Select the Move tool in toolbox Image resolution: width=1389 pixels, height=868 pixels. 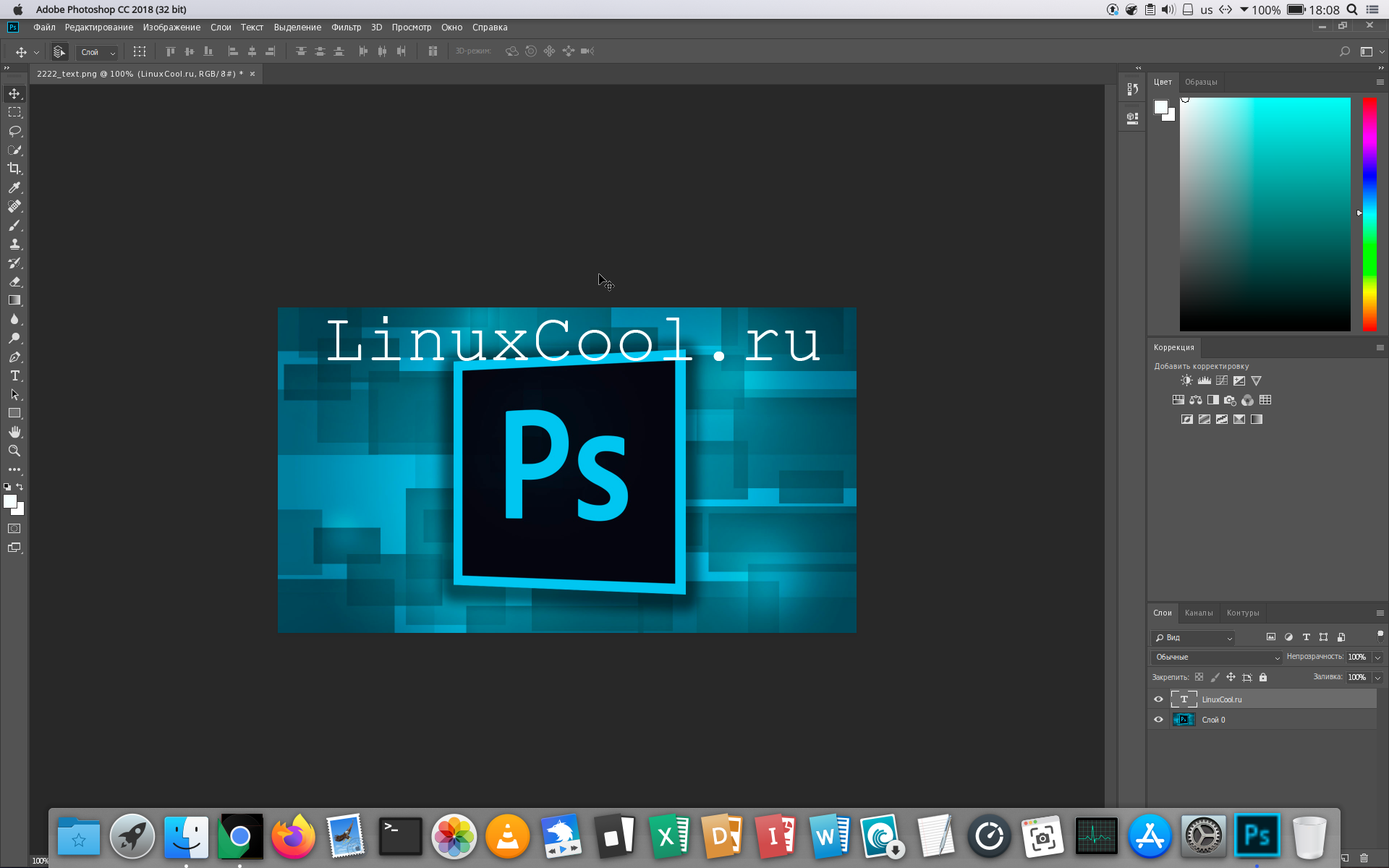click(14, 94)
